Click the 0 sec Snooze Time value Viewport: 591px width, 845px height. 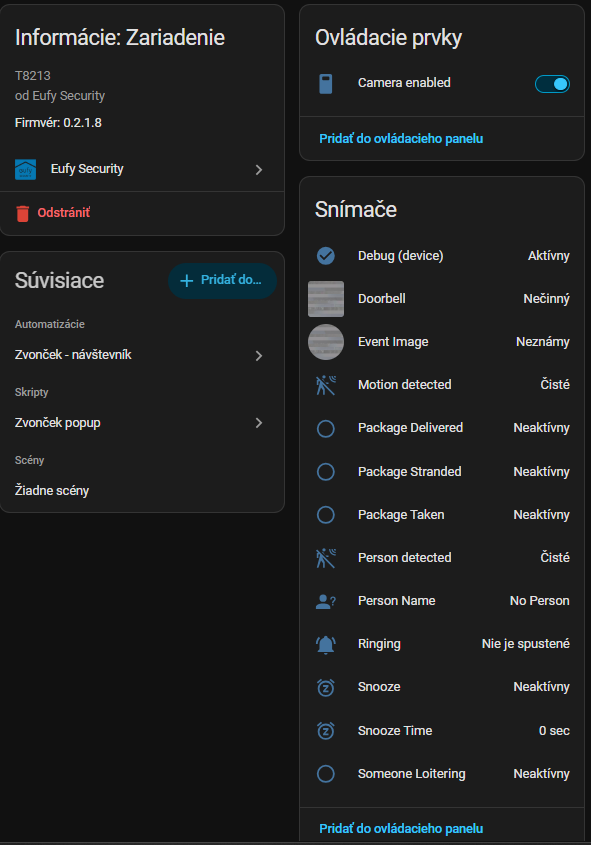pos(554,731)
